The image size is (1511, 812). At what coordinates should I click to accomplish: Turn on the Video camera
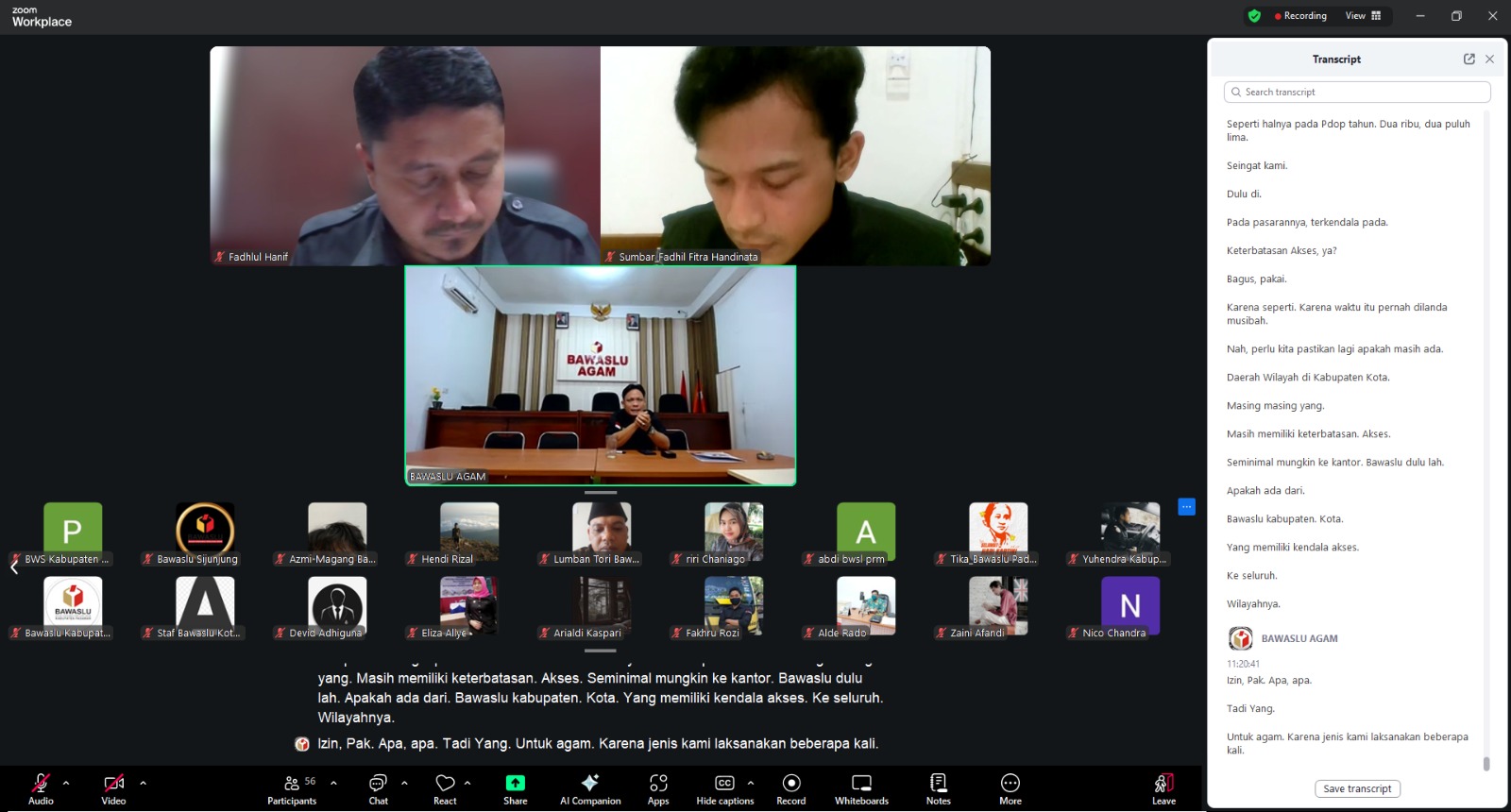pos(113,788)
